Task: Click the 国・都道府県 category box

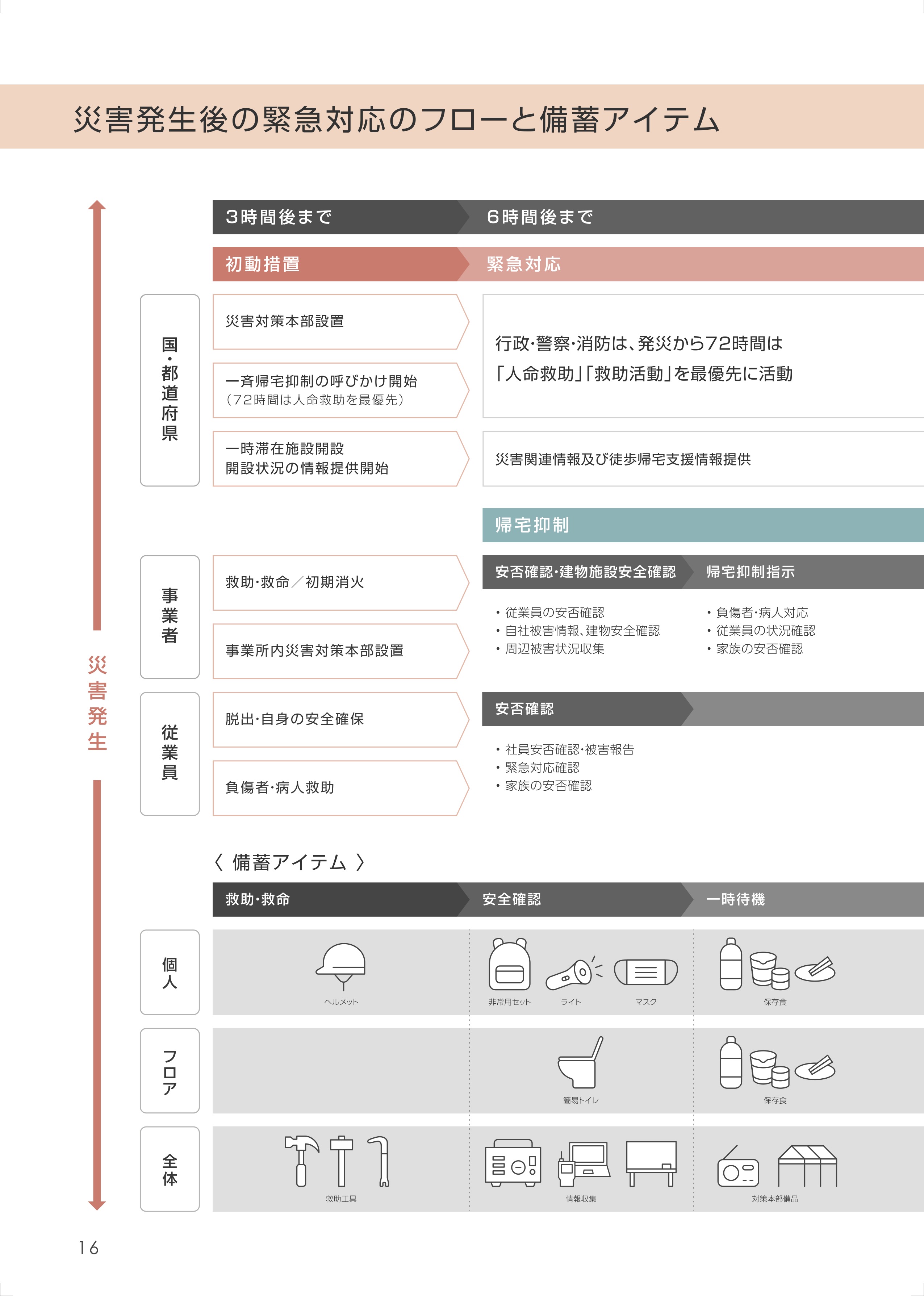Action: (170, 390)
